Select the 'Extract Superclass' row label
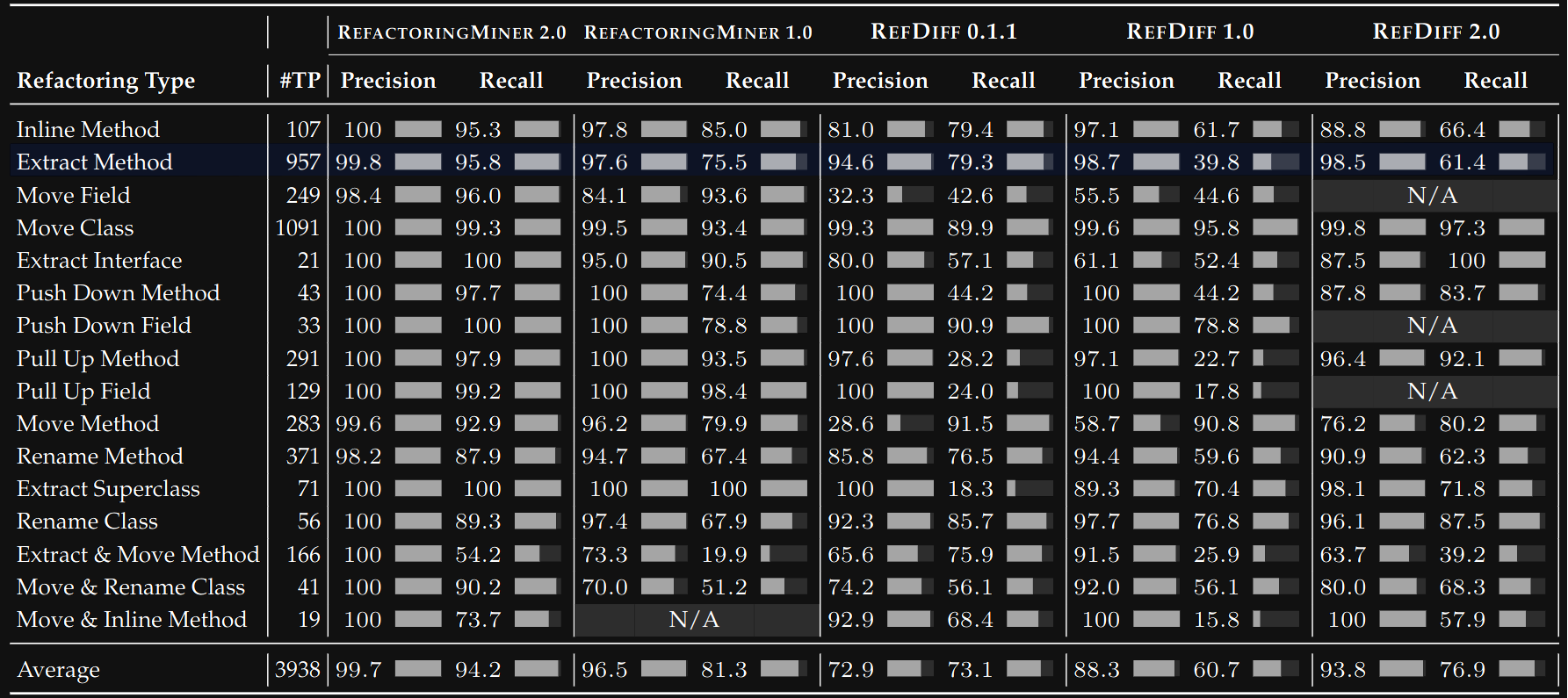Viewport: 1568px width, 698px height. click(108, 489)
